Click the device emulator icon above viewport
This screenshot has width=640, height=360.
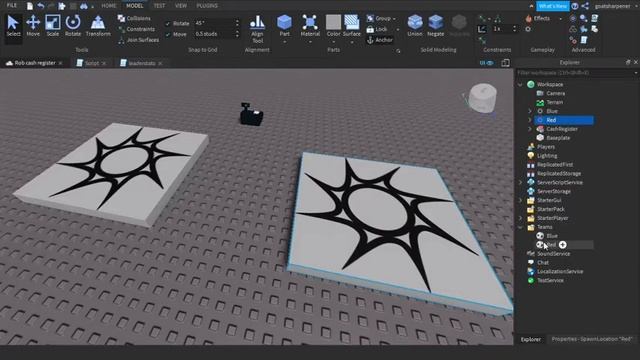click(x=505, y=63)
